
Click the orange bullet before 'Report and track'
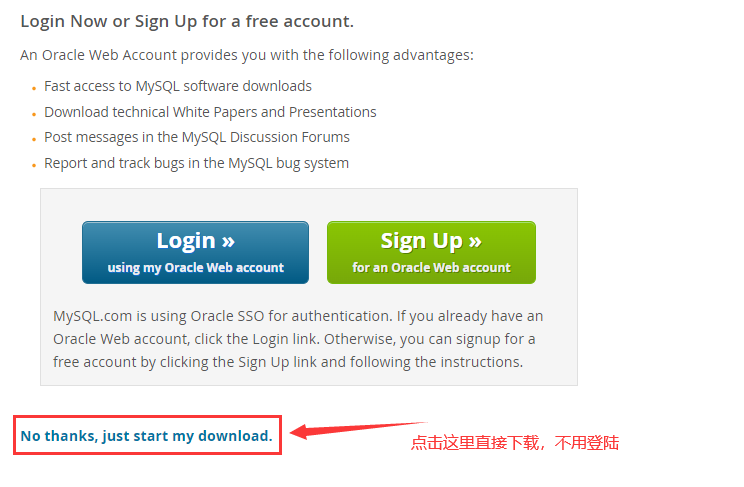[x=34, y=166]
